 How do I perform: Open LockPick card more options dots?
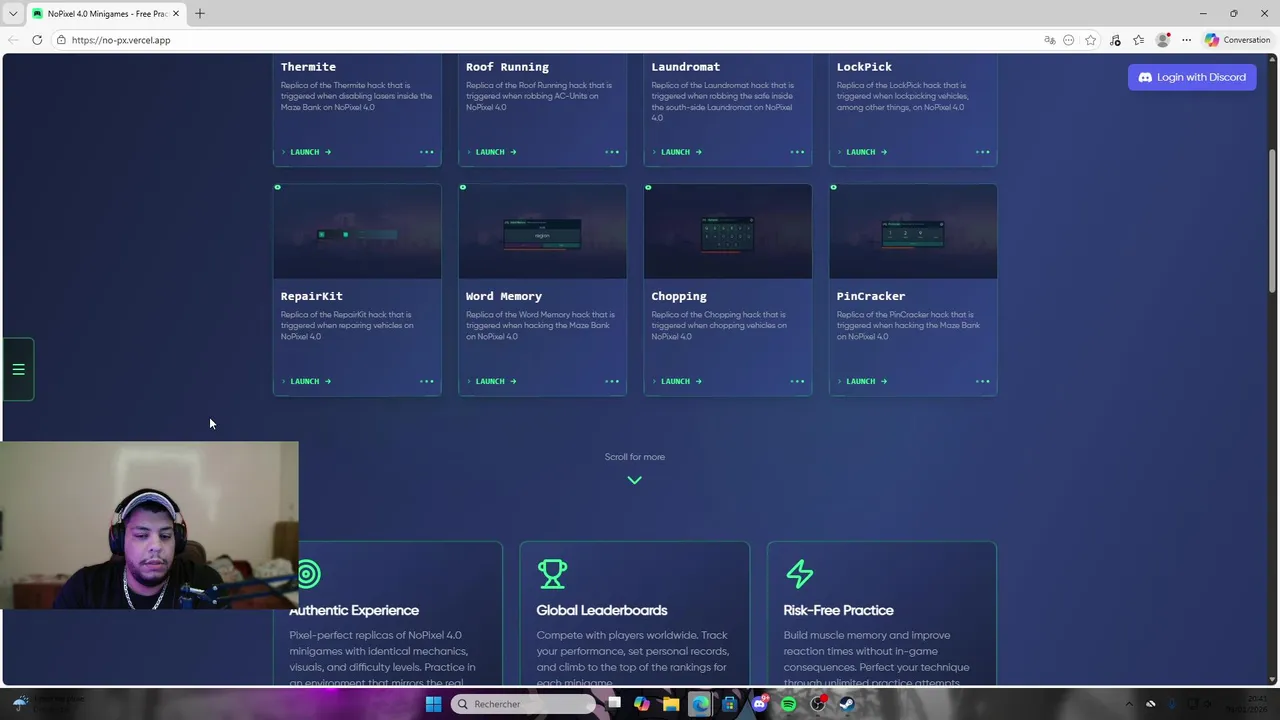click(x=982, y=152)
